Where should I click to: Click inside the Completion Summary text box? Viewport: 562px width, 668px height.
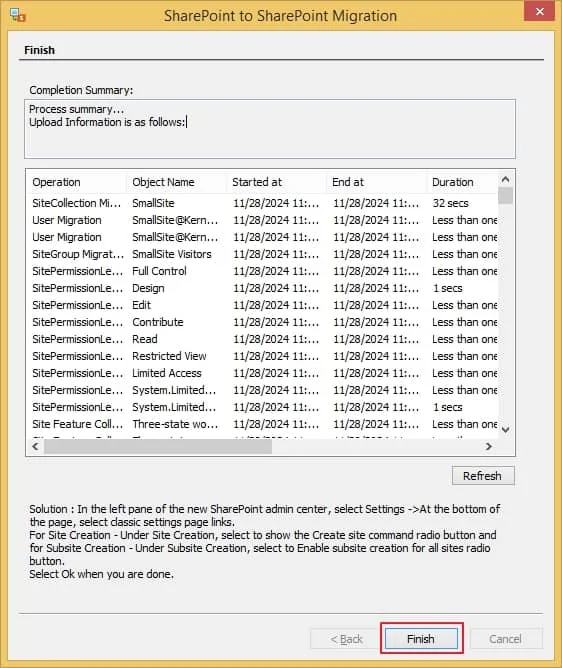click(270, 129)
